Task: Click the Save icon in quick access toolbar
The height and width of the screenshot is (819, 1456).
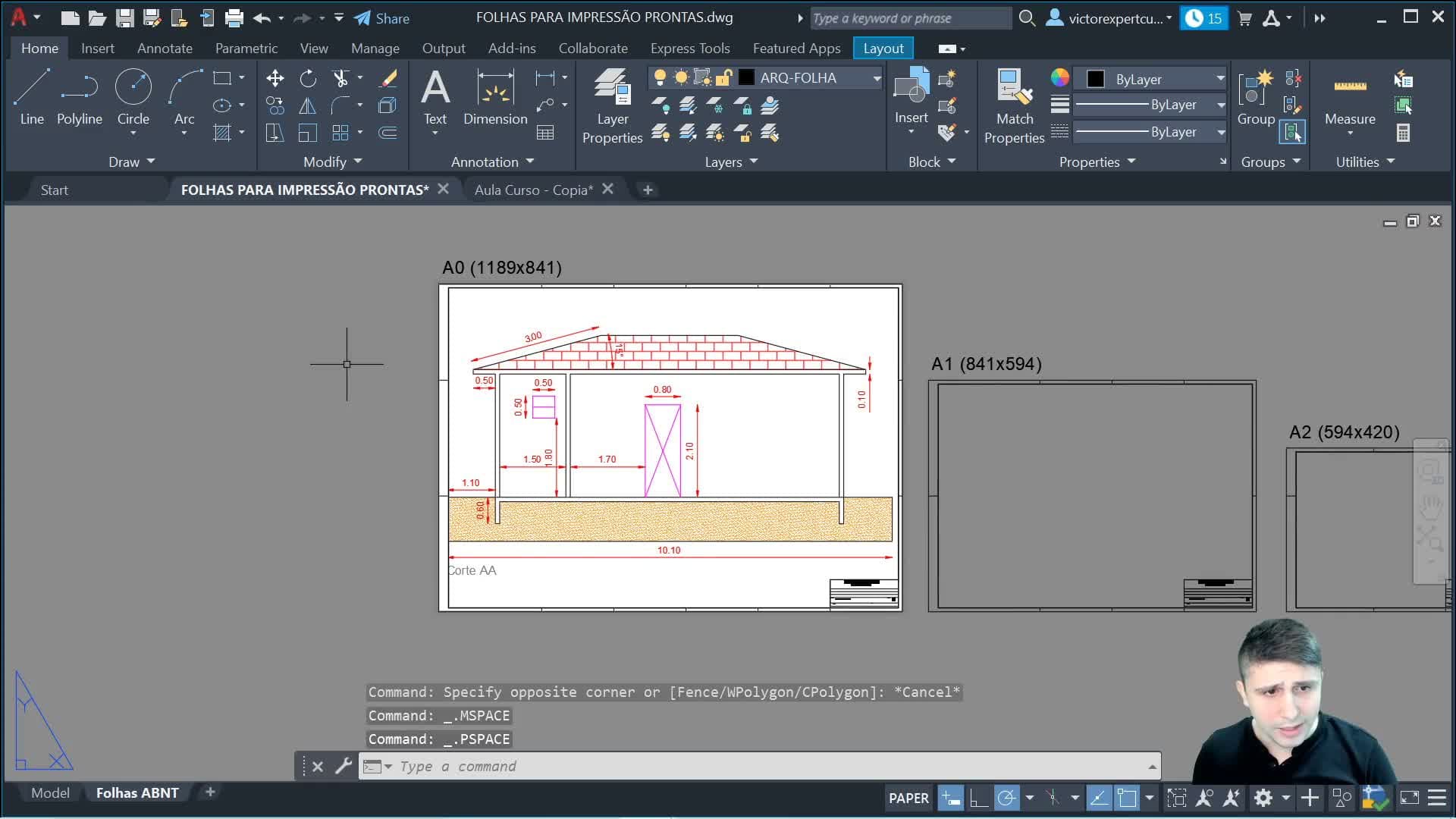Action: pyautogui.click(x=124, y=18)
